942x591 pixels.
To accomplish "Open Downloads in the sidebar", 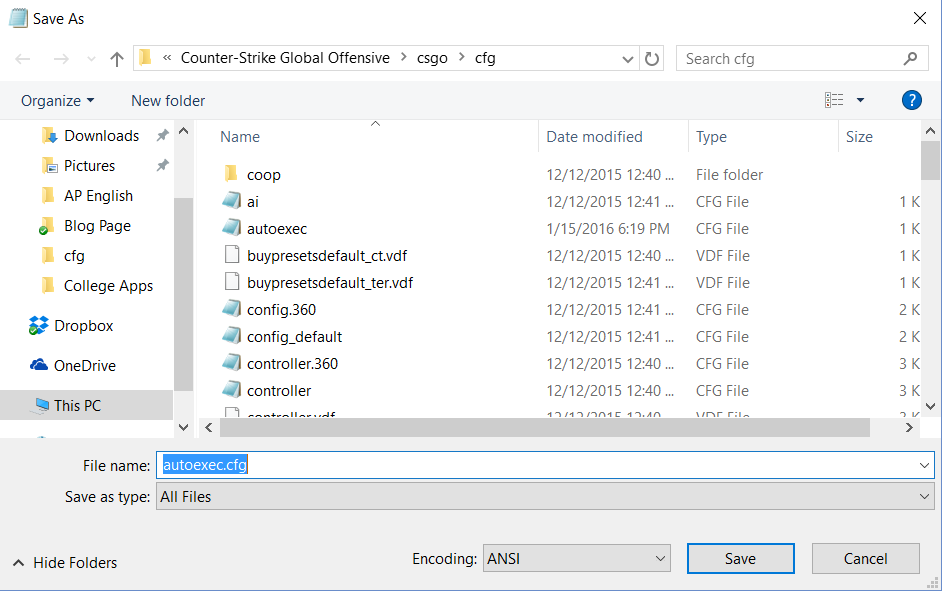I will 101,136.
